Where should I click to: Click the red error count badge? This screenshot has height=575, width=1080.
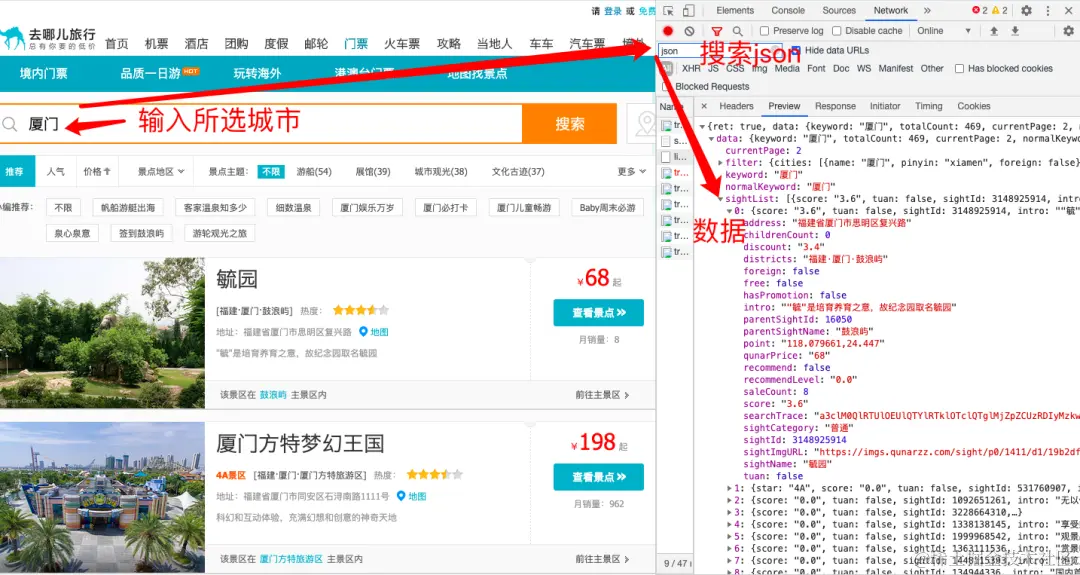coord(979,10)
